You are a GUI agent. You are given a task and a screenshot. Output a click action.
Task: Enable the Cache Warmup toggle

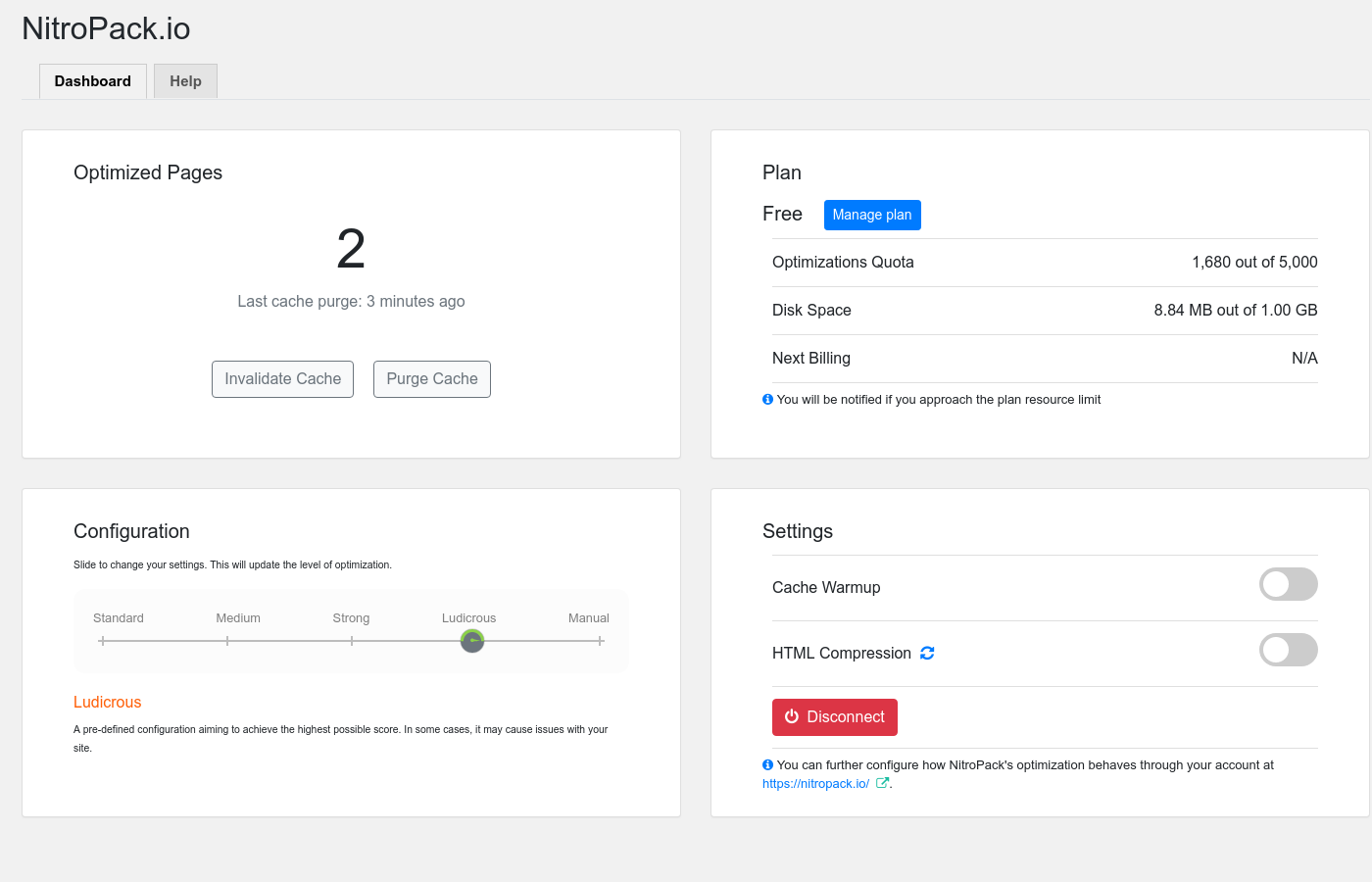(1288, 584)
